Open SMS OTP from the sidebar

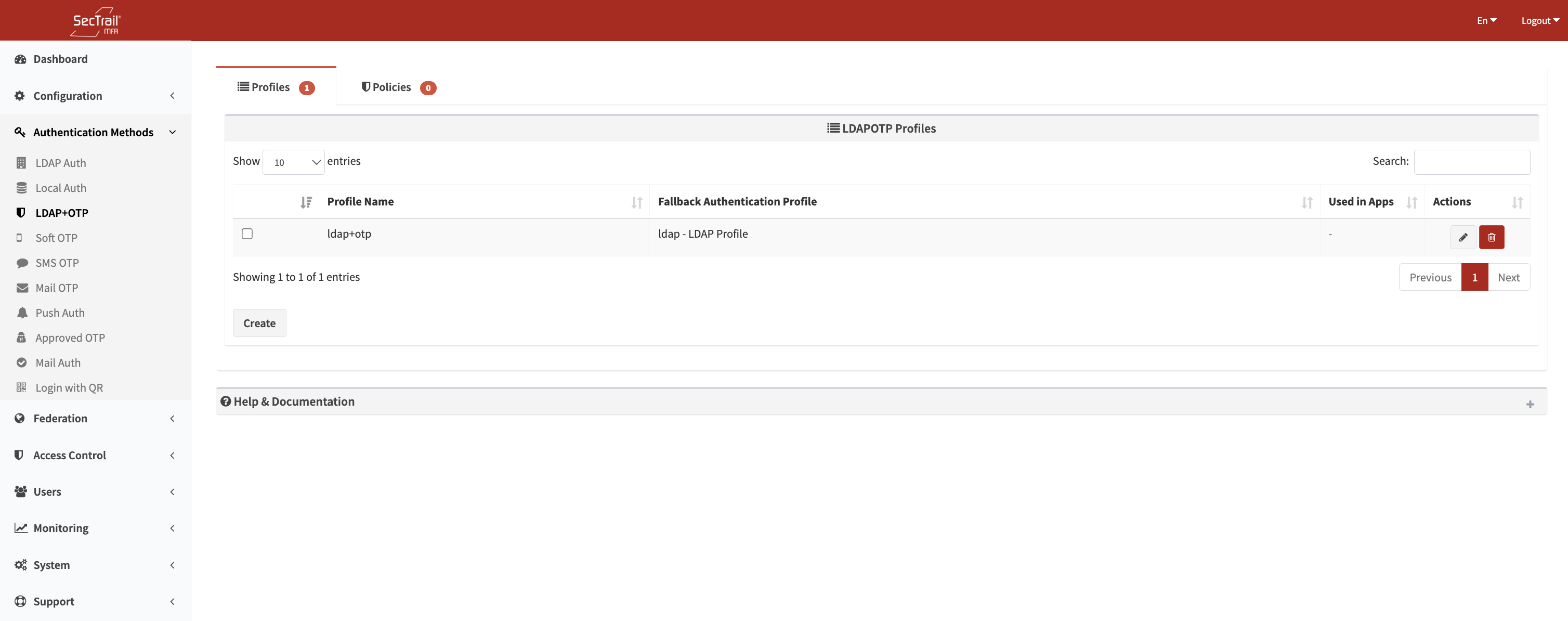coord(57,263)
